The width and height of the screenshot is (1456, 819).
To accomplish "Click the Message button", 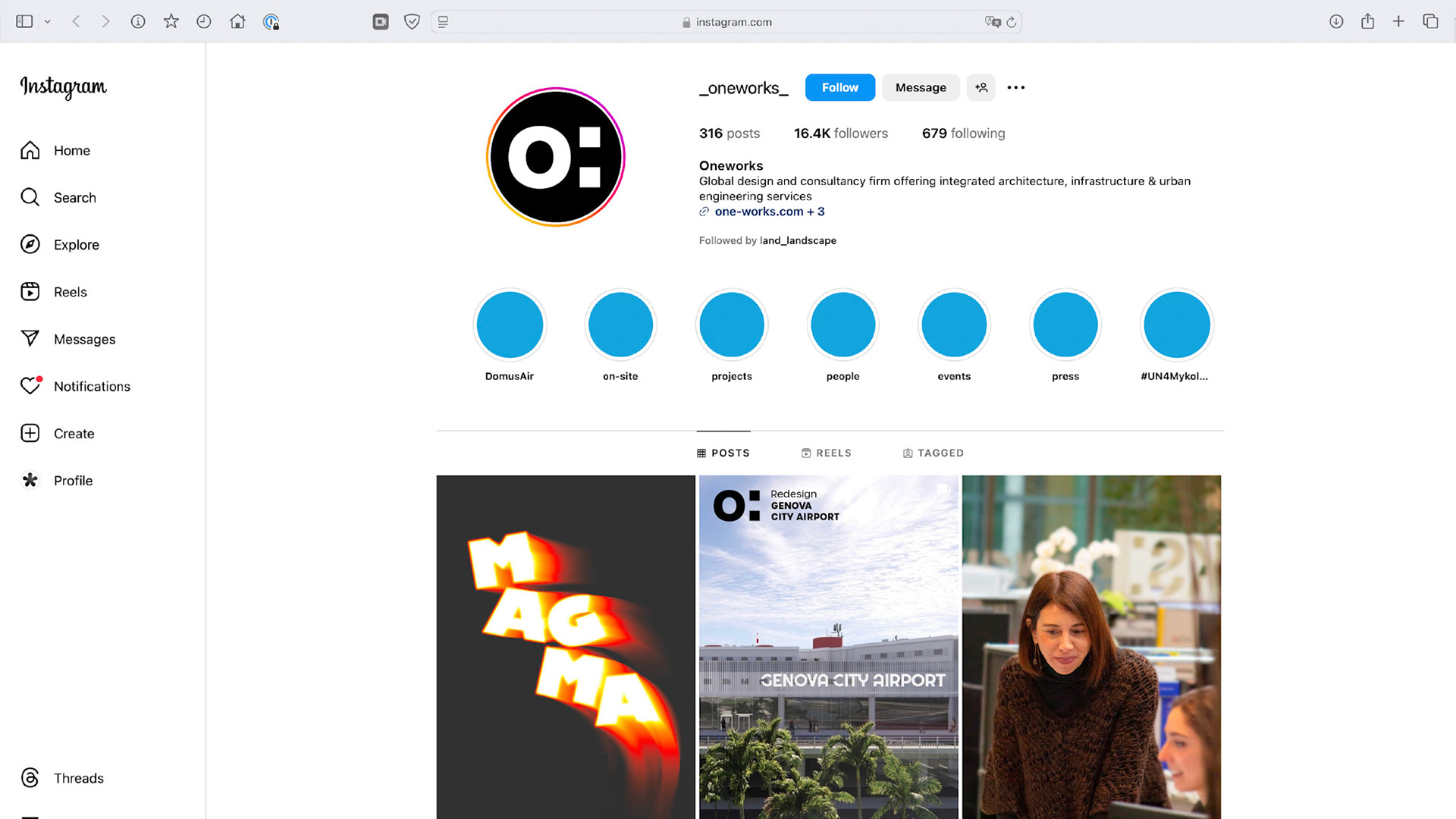I will pos(921,87).
